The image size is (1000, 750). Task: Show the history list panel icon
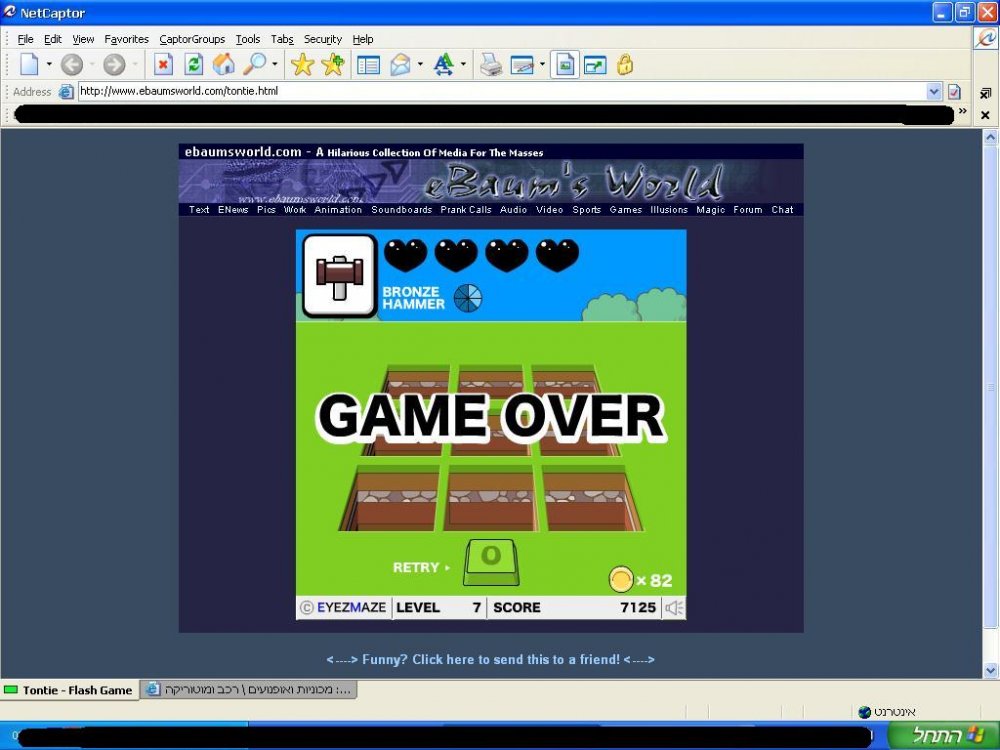(x=368, y=65)
